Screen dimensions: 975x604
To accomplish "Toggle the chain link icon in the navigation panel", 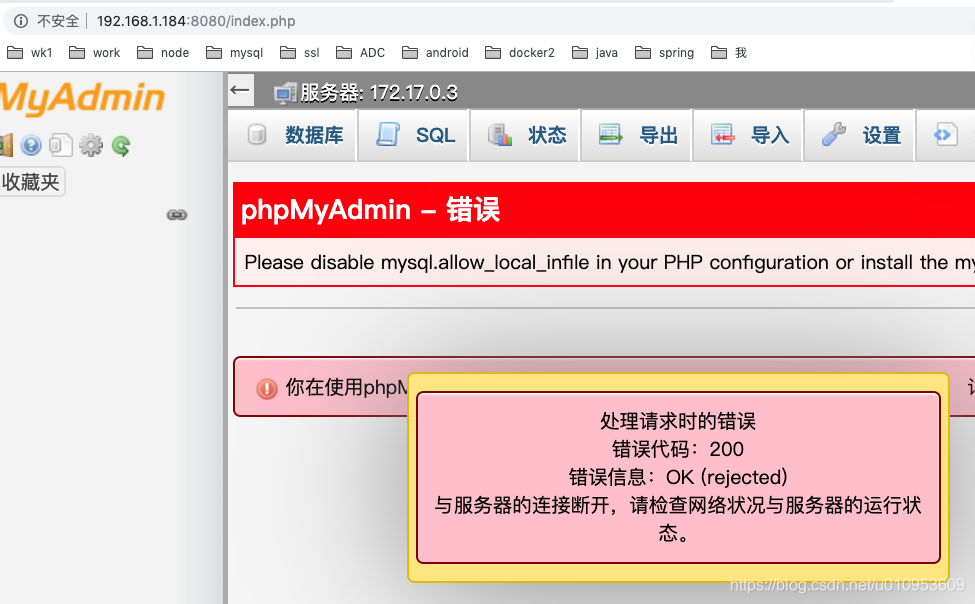I will tap(177, 215).
